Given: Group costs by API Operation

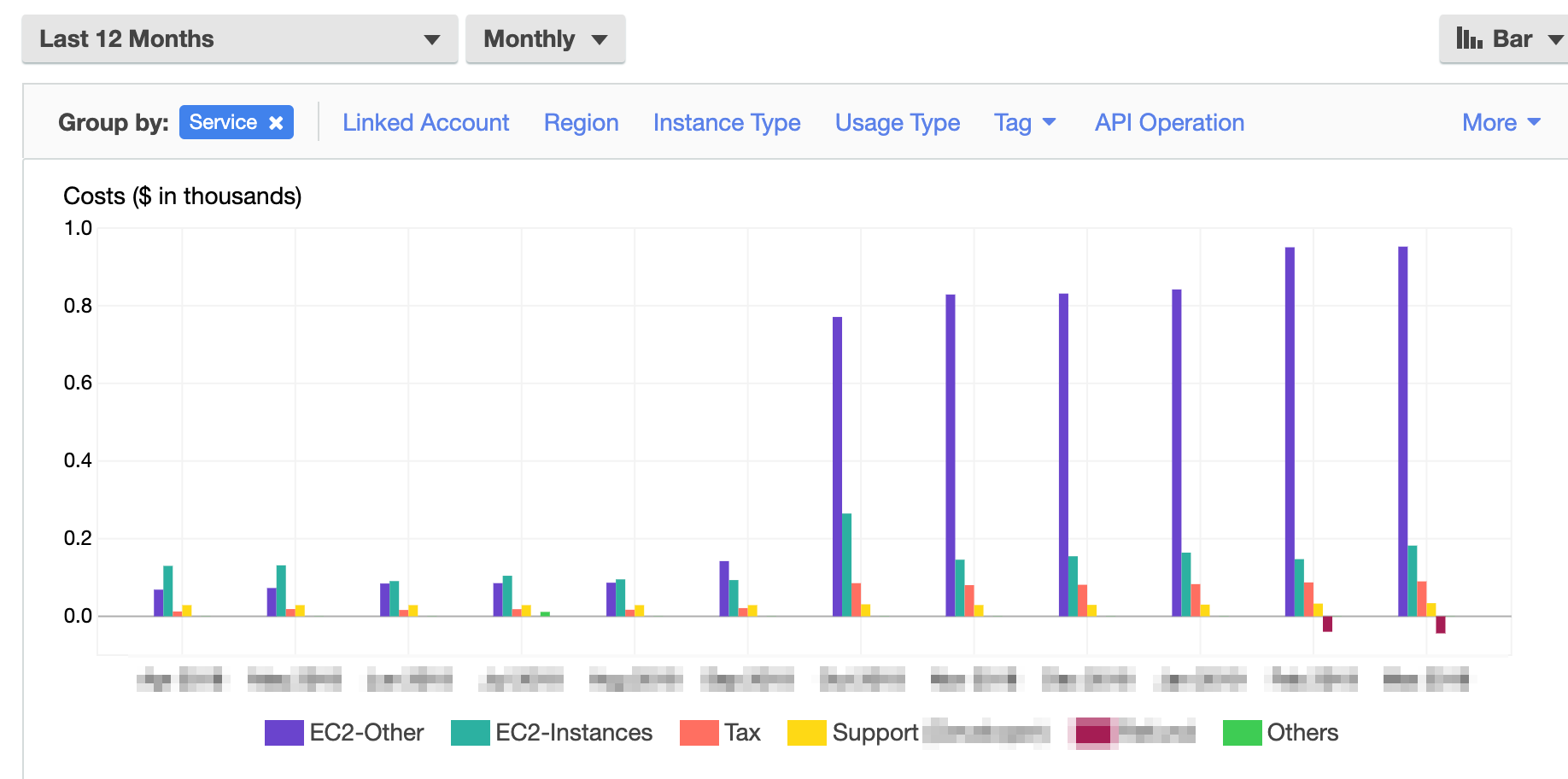Looking at the screenshot, I should pos(1169,123).
